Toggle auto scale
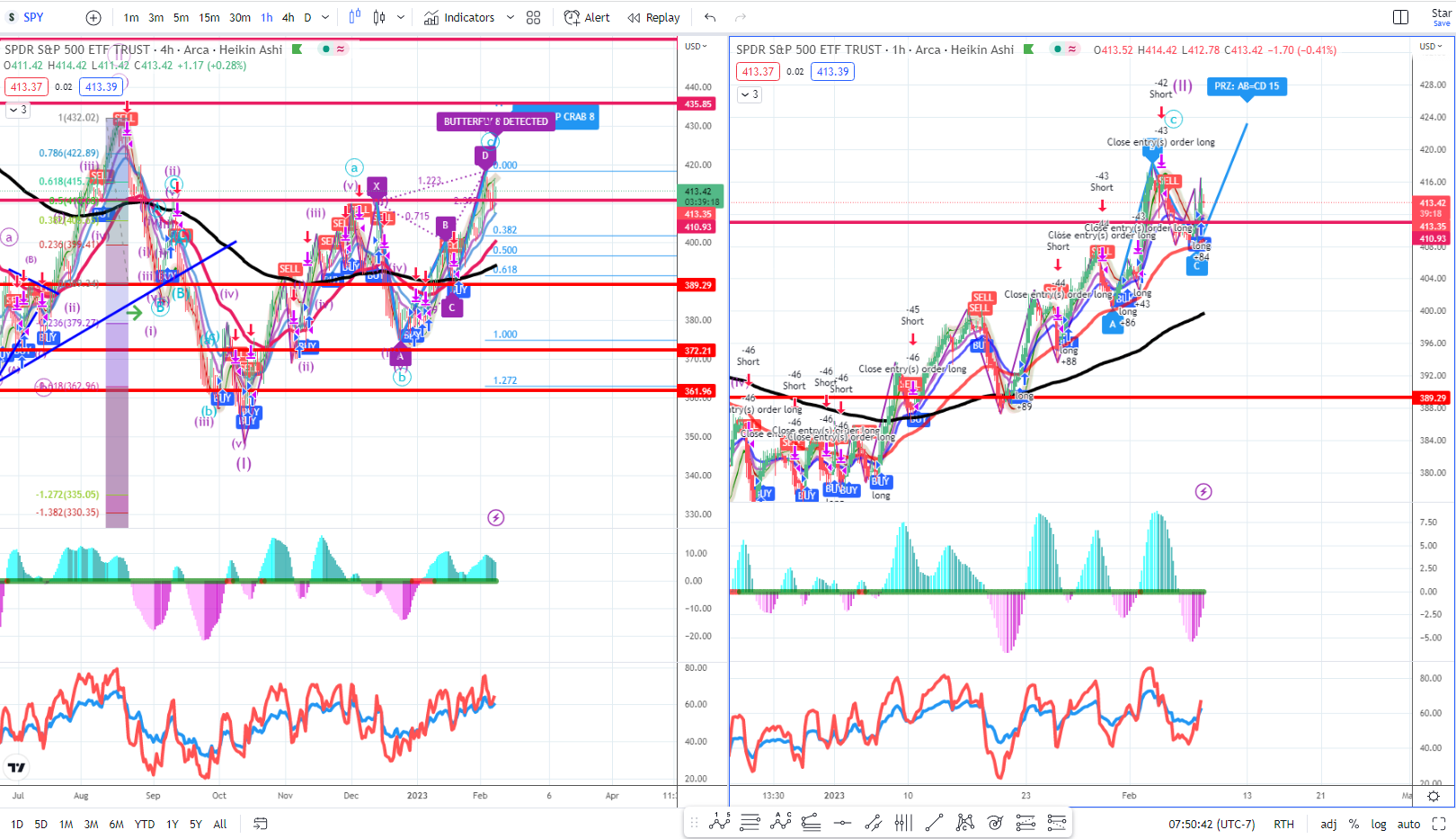 (x=1409, y=824)
